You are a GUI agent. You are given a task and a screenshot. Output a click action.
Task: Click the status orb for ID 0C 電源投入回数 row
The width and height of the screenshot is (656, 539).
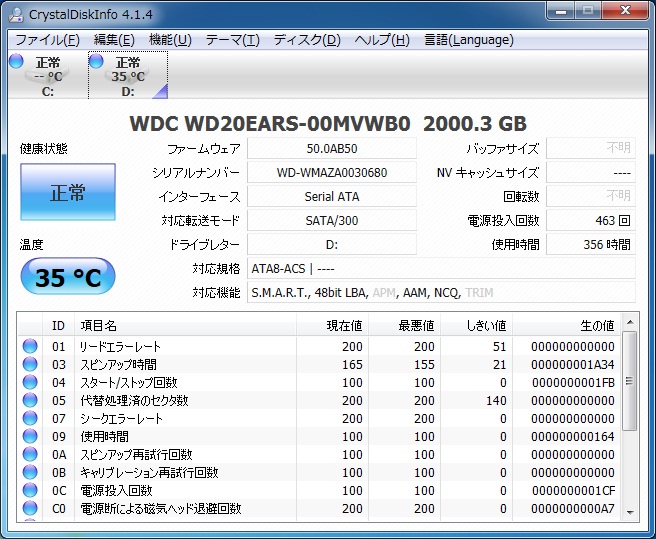point(30,490)
